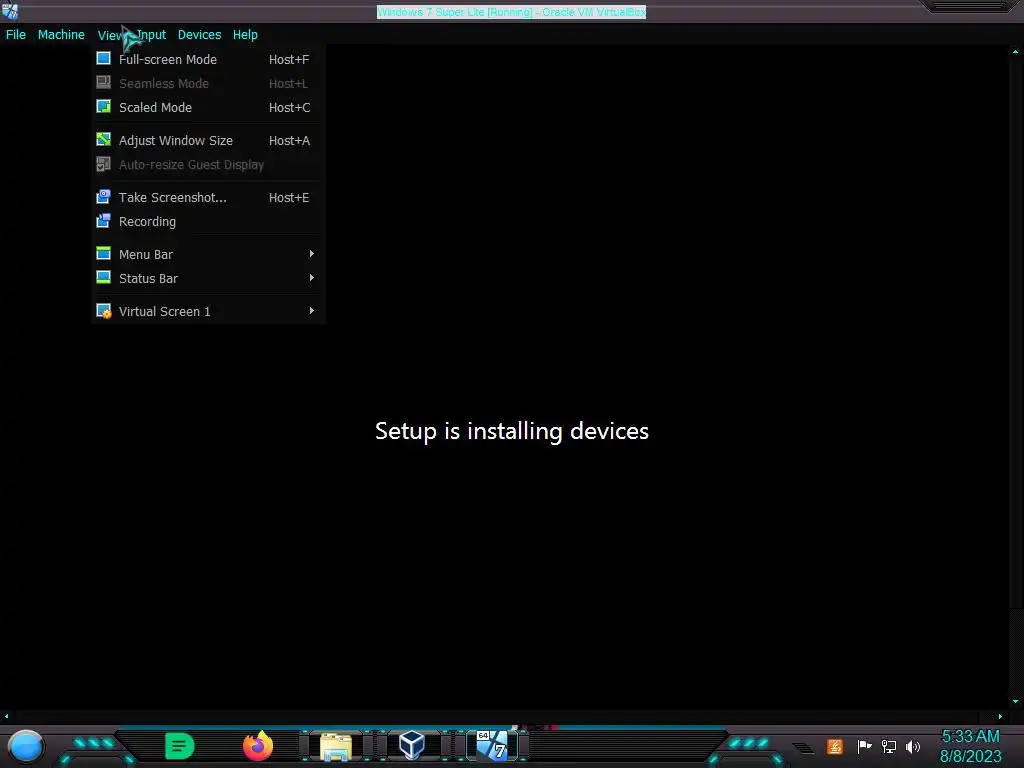The image size is (1024, 768).
Task: Open the Input menu
Action: pyautogui.click(x=152, y=35)
